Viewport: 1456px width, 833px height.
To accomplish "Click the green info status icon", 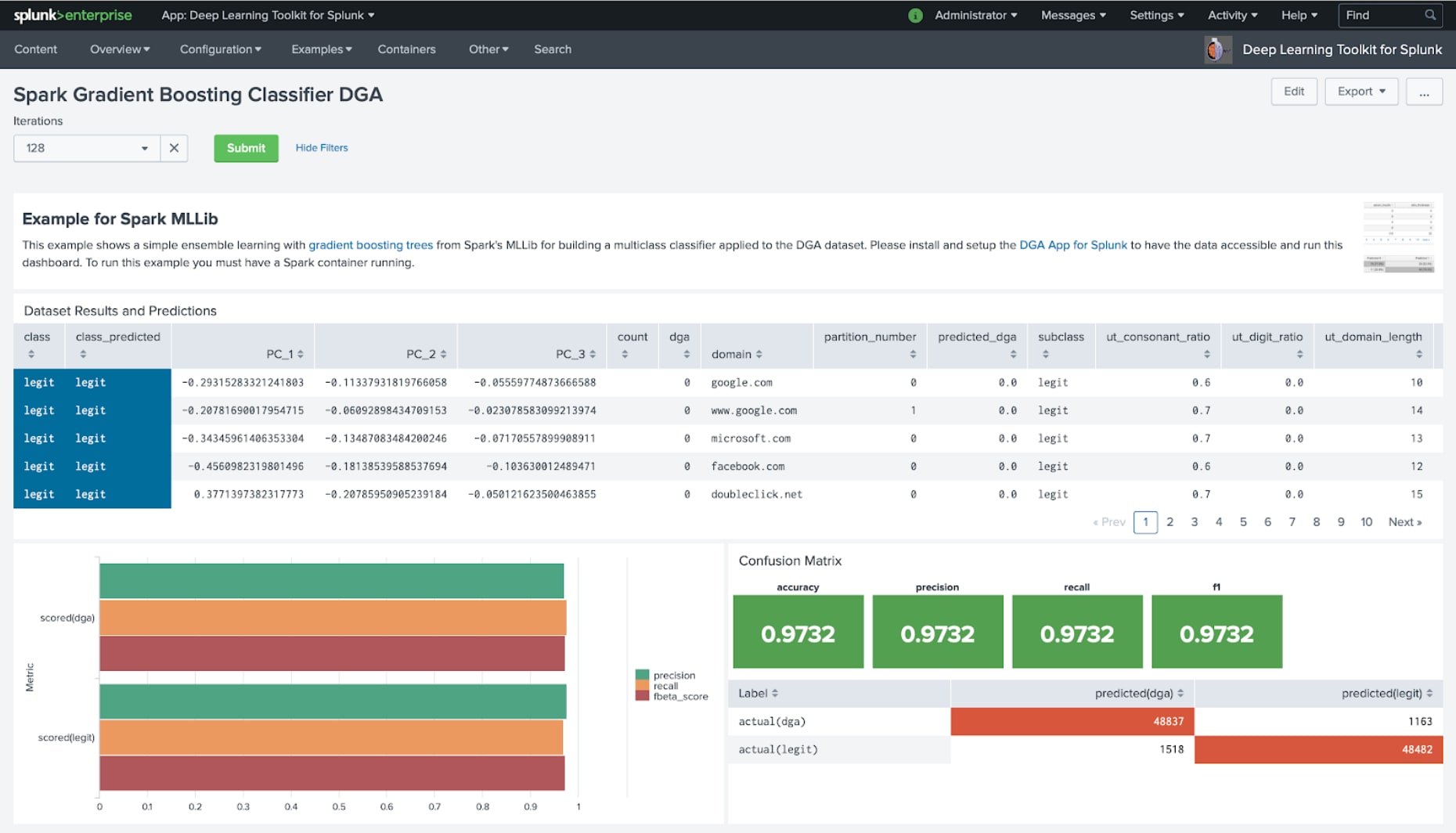I will [x=915, y=15].
